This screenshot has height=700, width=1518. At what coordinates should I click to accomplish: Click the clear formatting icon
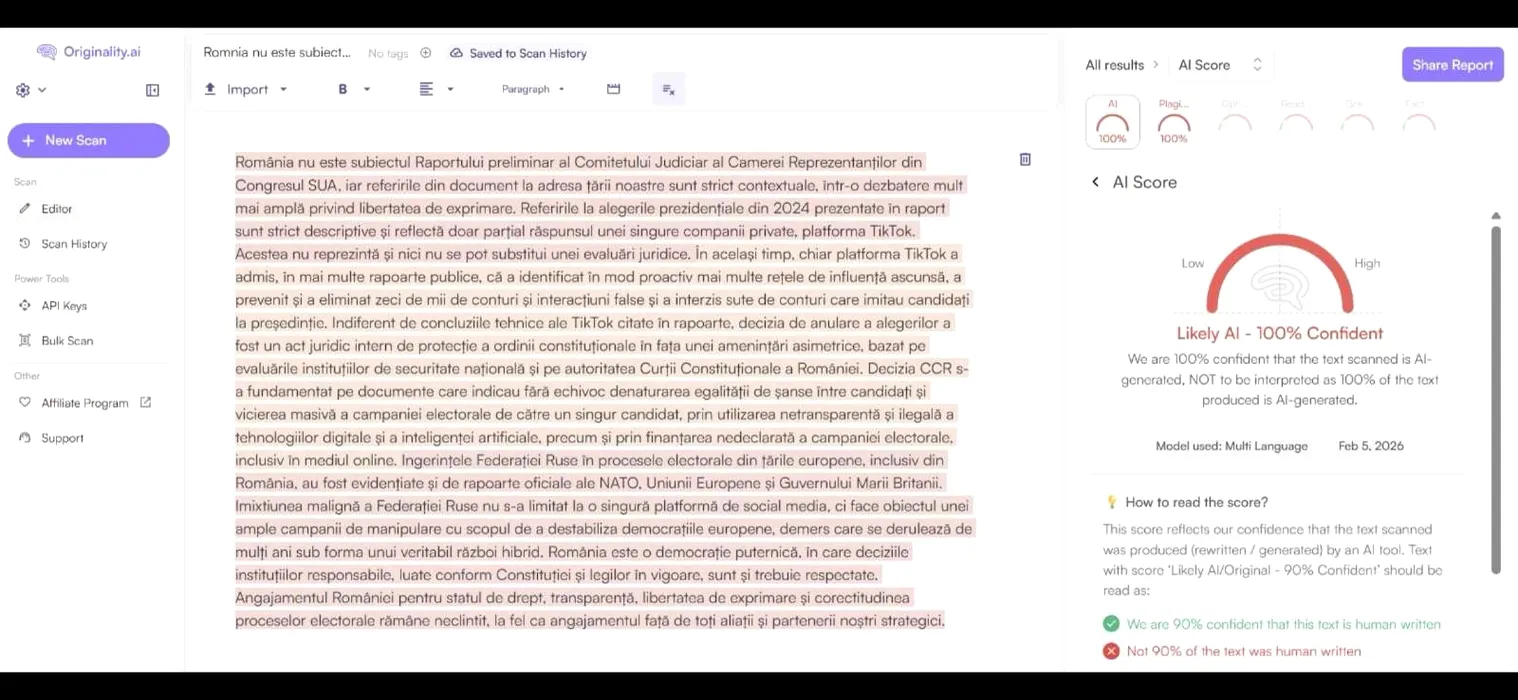click(x=668, y=89)
